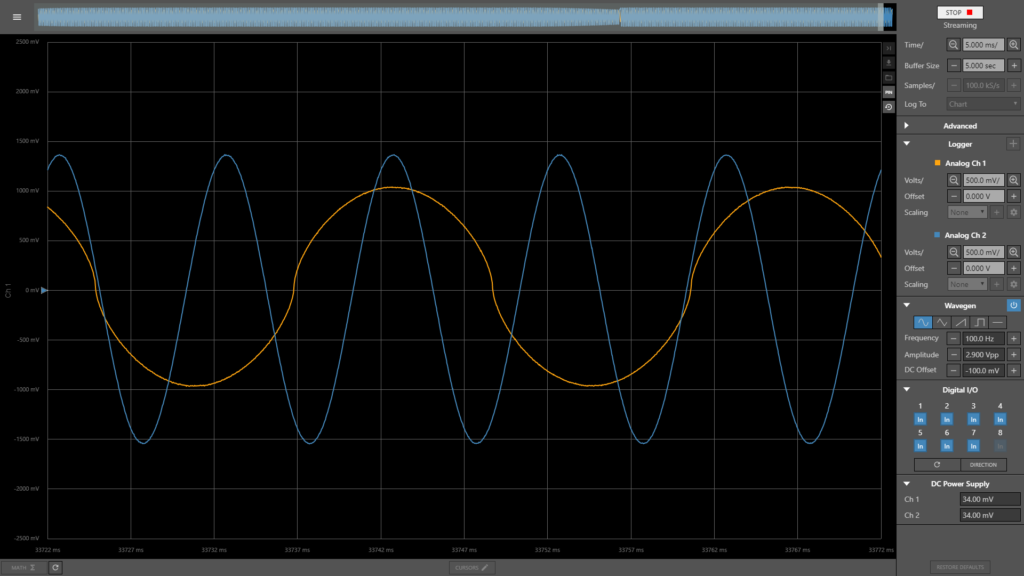Collapse the Digital I/O section
The width and height of the screenshot is (1024, 576).
pyautogui.click(x=906, y=389)
